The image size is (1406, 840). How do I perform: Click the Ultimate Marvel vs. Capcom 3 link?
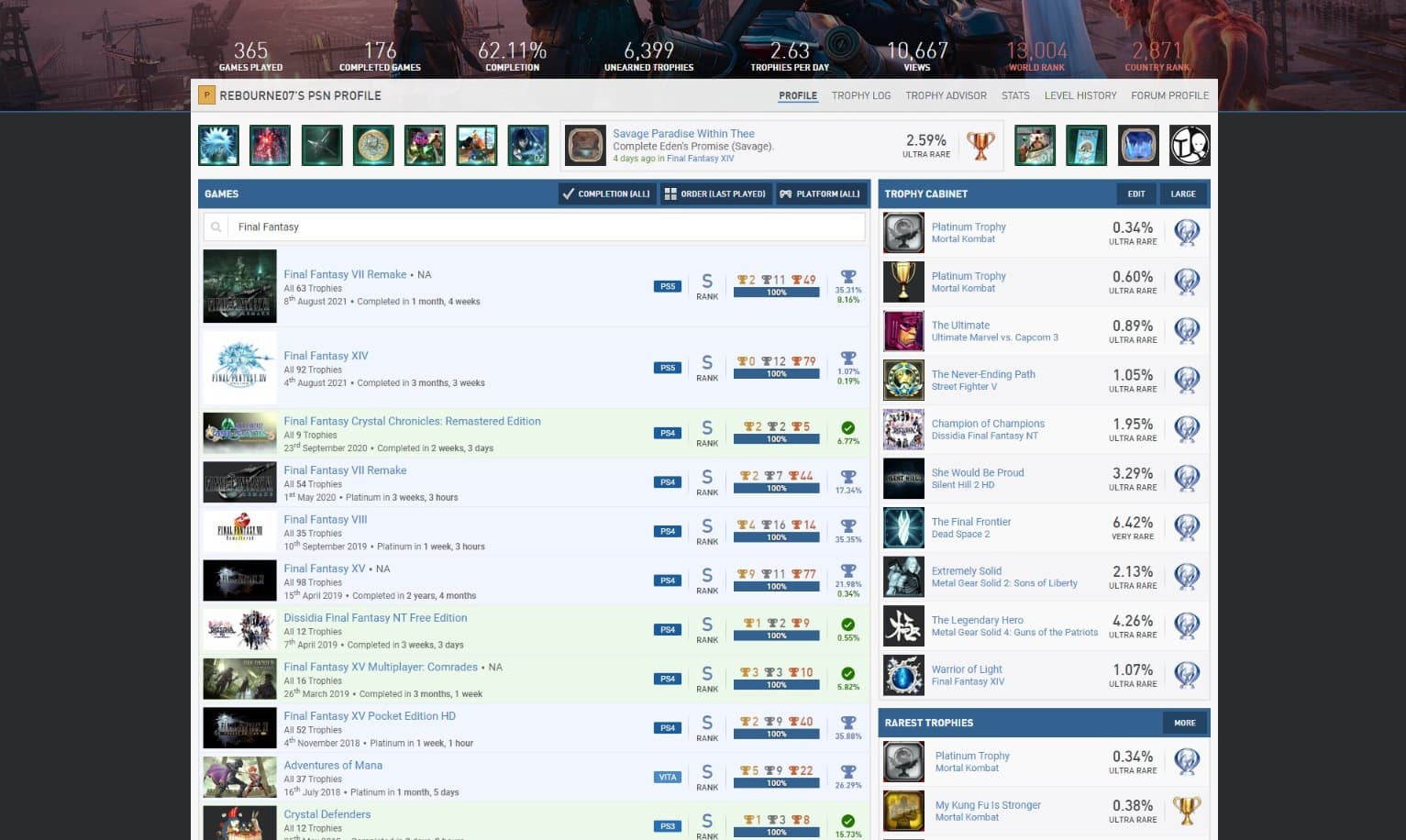[995, 337]
